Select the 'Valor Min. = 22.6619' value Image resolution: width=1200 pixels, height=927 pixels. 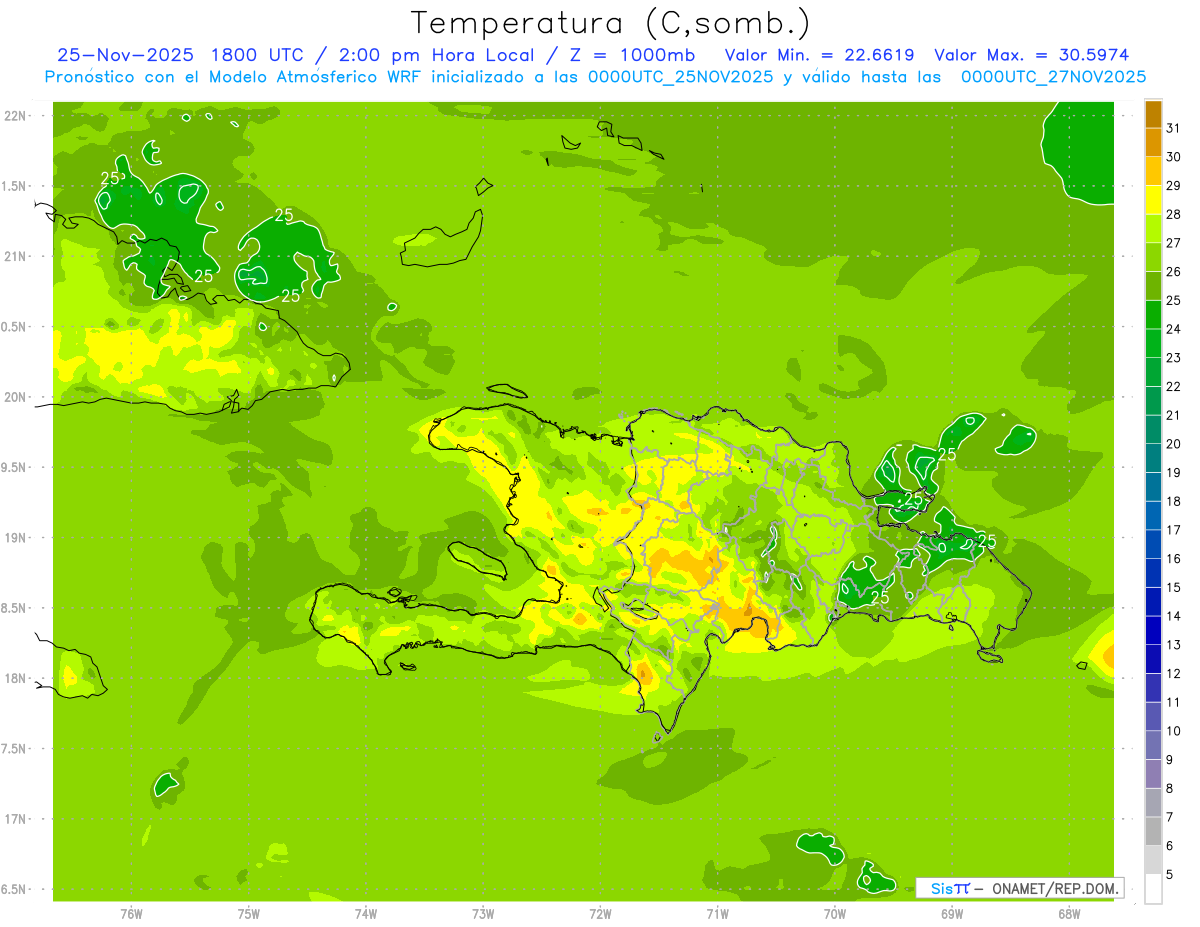point(820,55)
